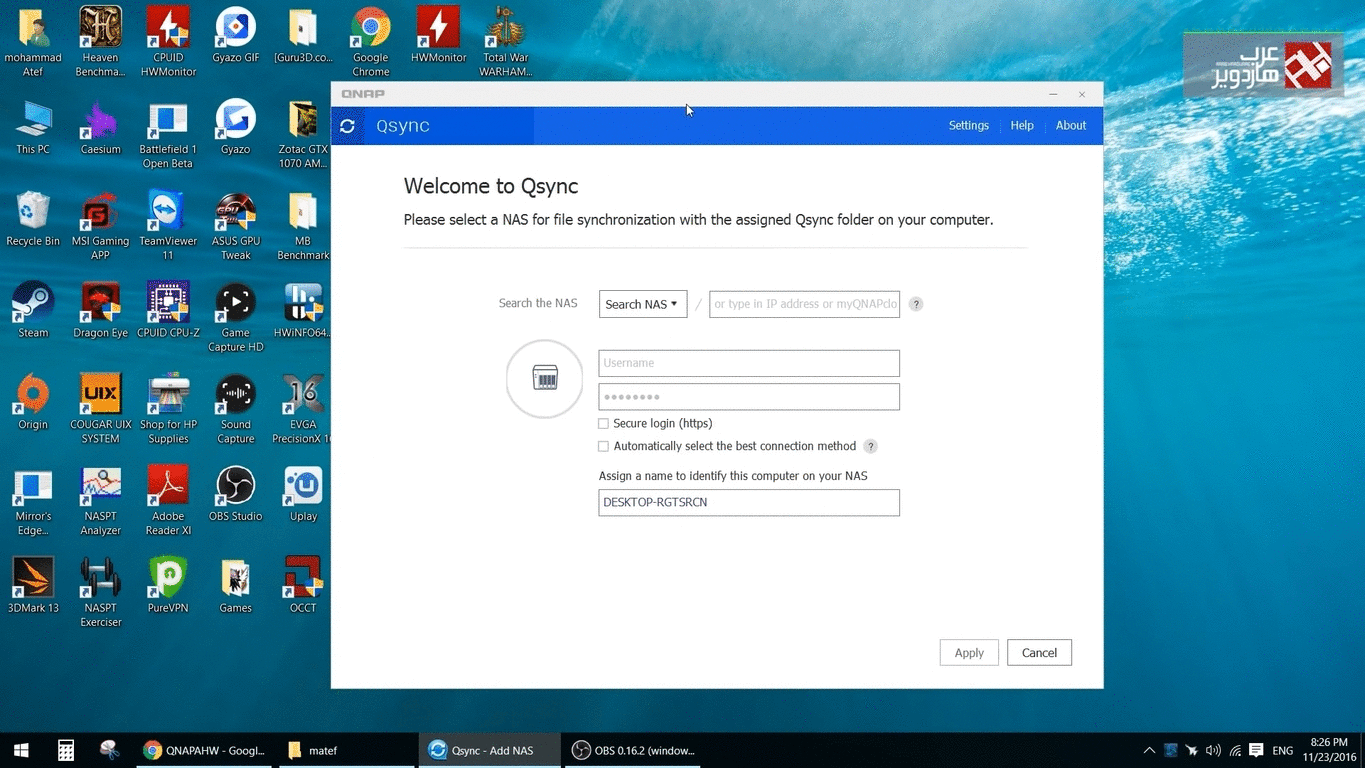The image size is (1365, 768).
Task: Select the Steam desktop icon
Action: pos(33,310)
